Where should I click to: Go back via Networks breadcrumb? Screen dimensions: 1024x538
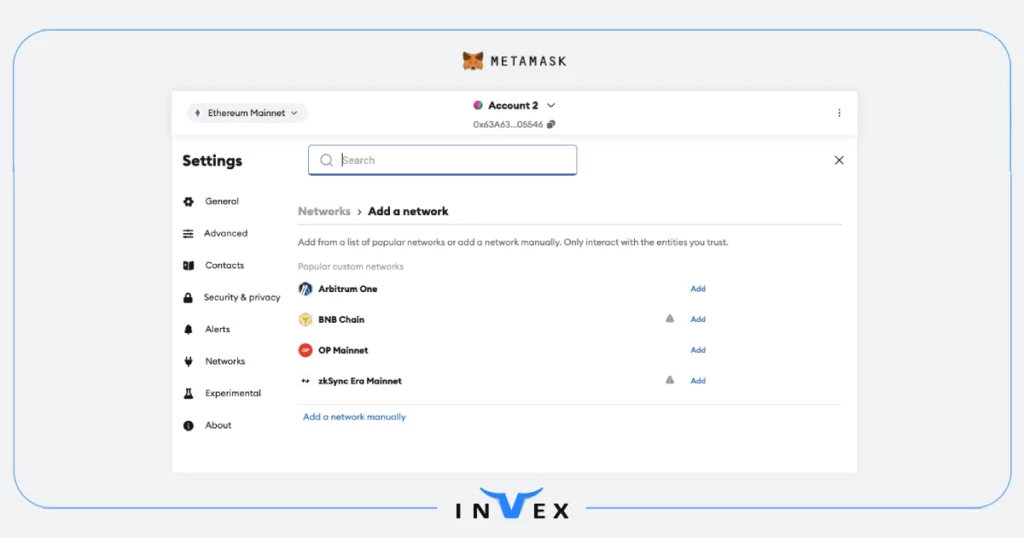coord(324,212)
